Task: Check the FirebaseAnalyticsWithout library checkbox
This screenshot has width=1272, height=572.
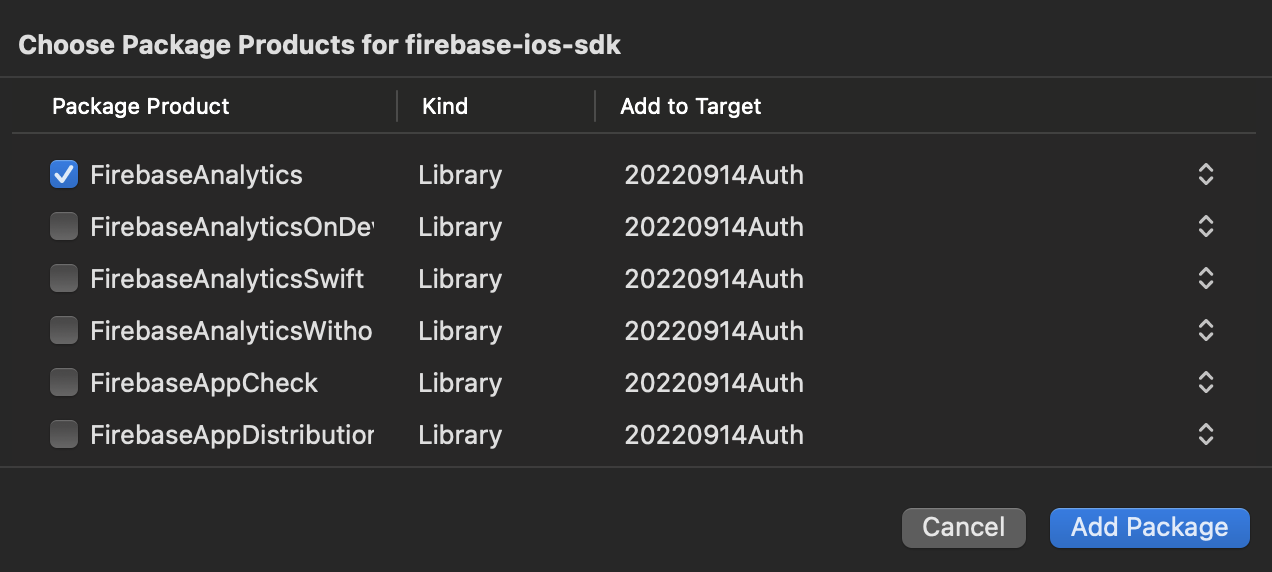Action: [x=64, y=331]
